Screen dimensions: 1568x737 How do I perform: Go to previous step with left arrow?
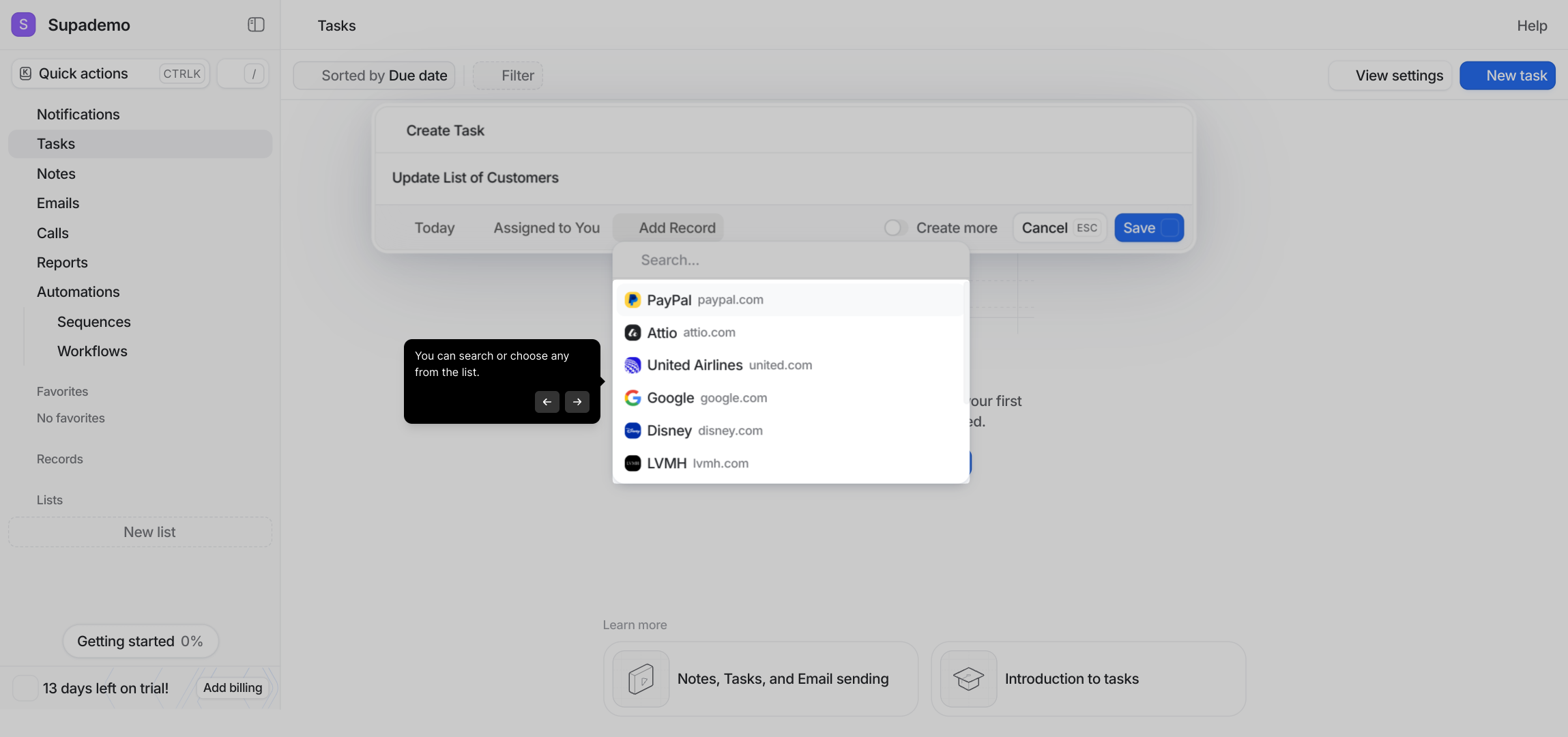[x=547, y=402]
